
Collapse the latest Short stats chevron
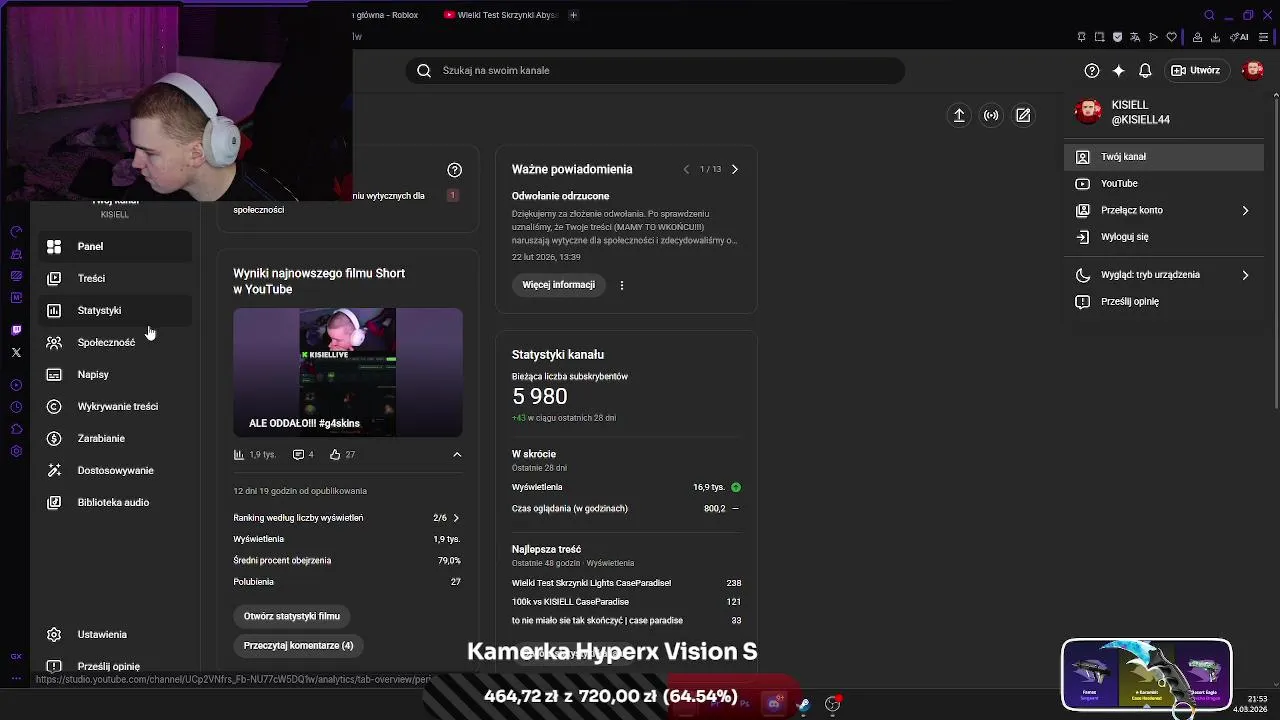457,455
